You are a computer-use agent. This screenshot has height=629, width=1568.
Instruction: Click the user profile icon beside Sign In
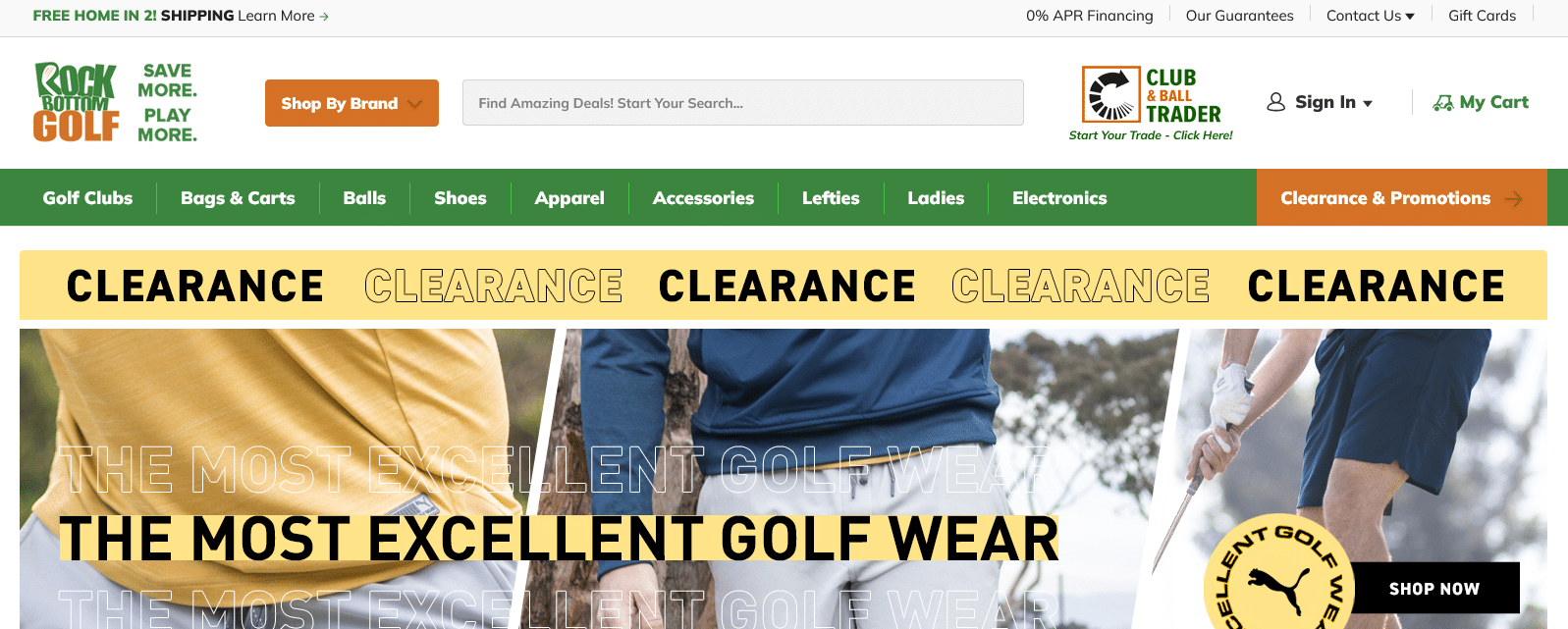(1275, 102)
